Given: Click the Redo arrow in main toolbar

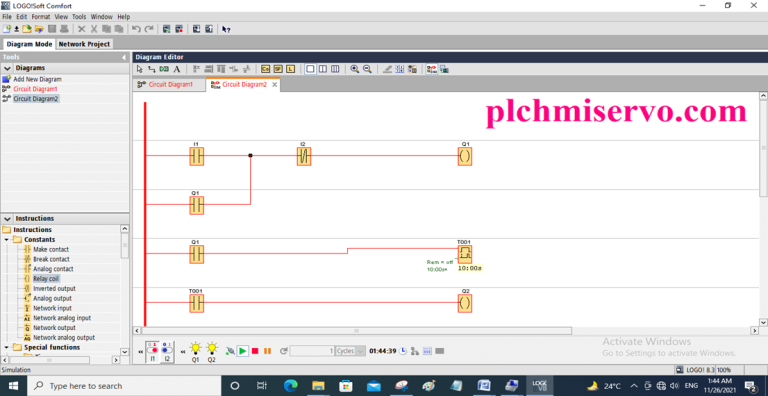Looking at the screenshot, I should [148, 29].
